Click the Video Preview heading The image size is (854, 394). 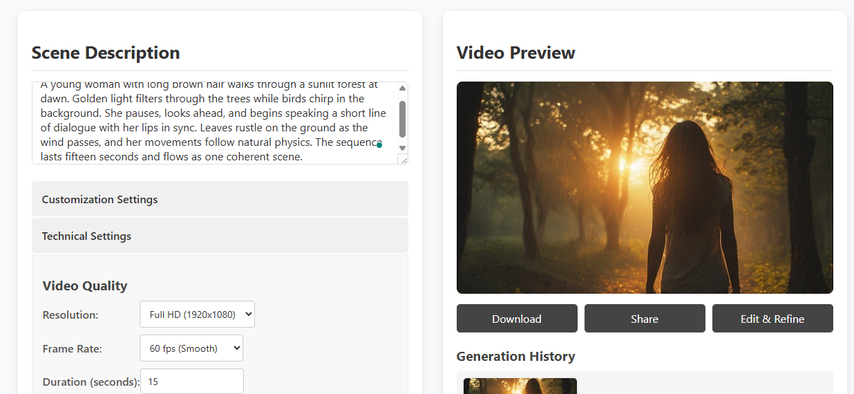[x=516, y=53]
